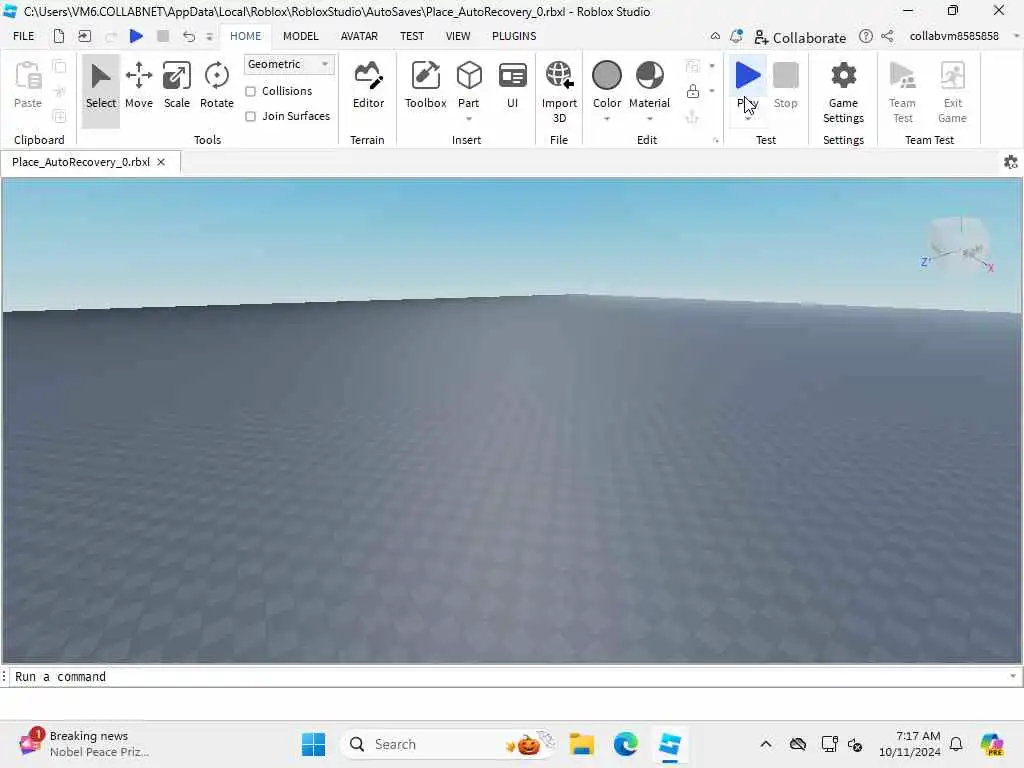
Task: Launch Microsoft Edge from the taskbar
Action: point(625,744)
